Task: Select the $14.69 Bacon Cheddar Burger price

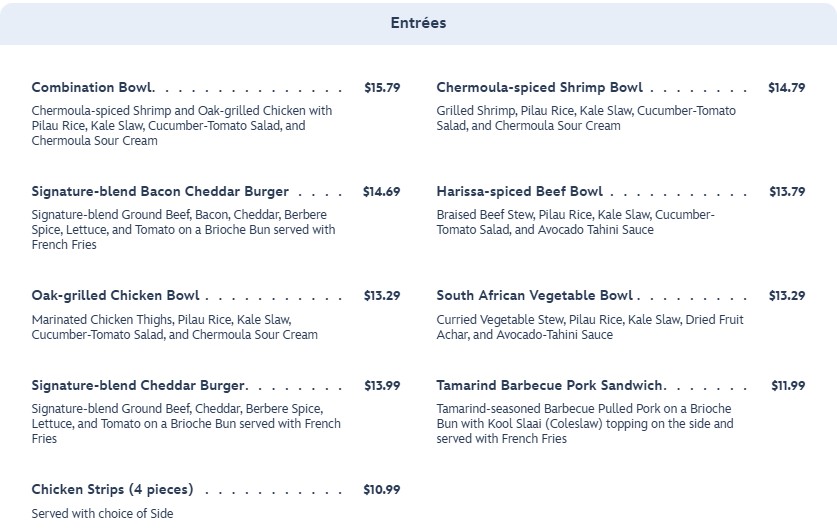Action: 381,192
